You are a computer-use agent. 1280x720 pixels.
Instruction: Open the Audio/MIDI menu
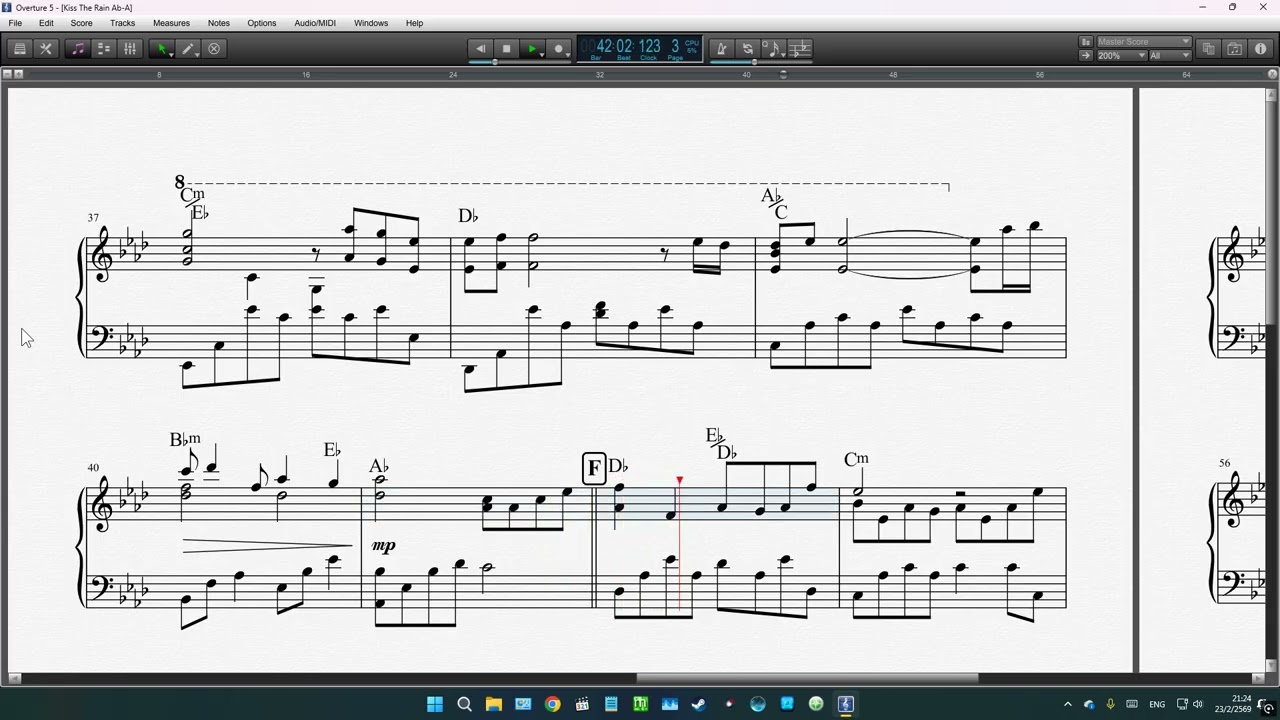[x=315, y=23]
